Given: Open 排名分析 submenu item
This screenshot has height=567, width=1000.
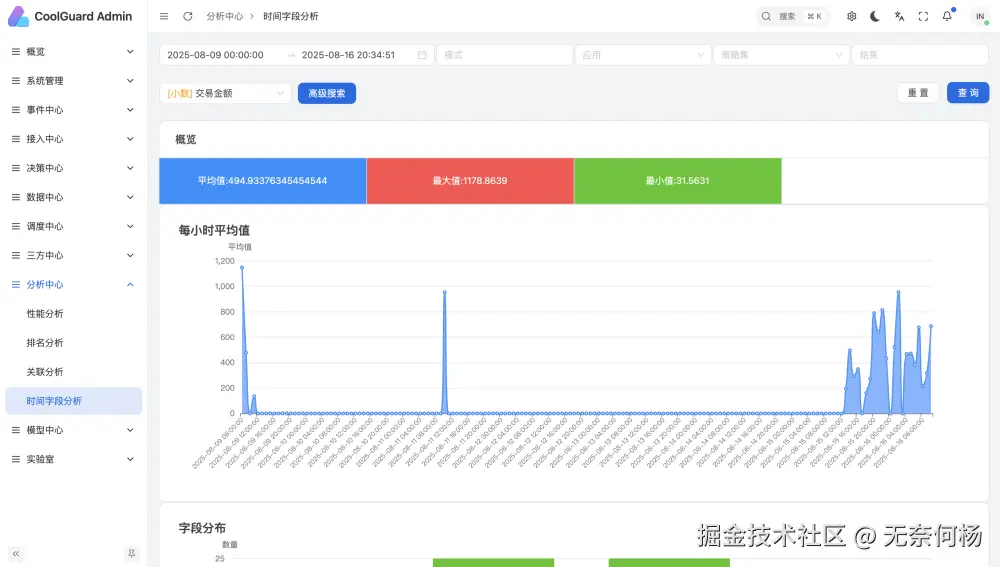Looking at the screenshot, I should 45,342.
